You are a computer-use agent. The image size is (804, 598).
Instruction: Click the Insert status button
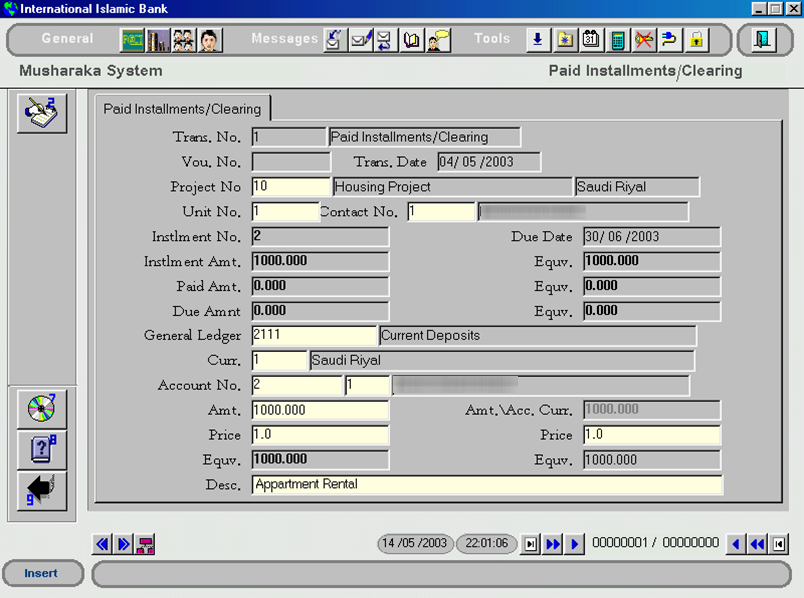click(x=41, y=573)
